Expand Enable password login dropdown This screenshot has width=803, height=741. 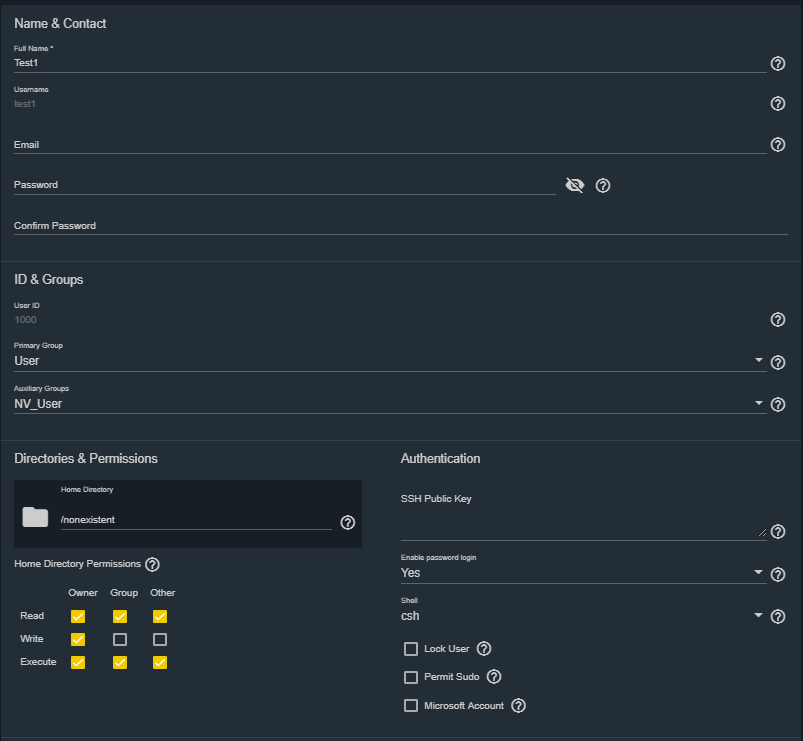[582, 573]
